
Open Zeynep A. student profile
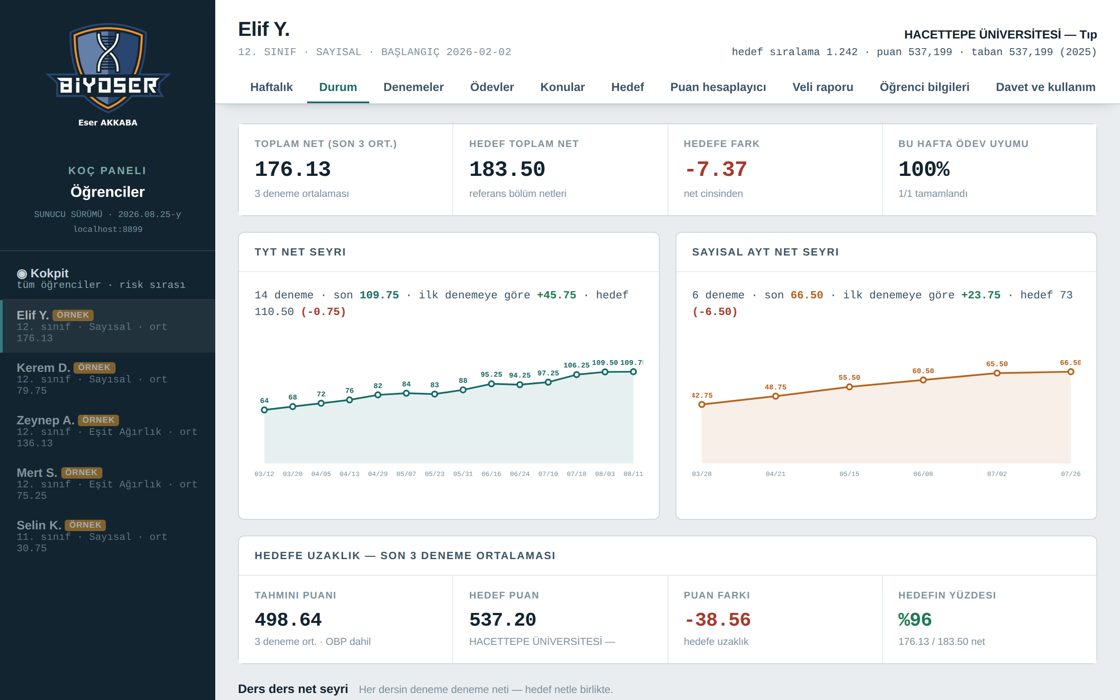pyautogui.click(x=107, y=431)
